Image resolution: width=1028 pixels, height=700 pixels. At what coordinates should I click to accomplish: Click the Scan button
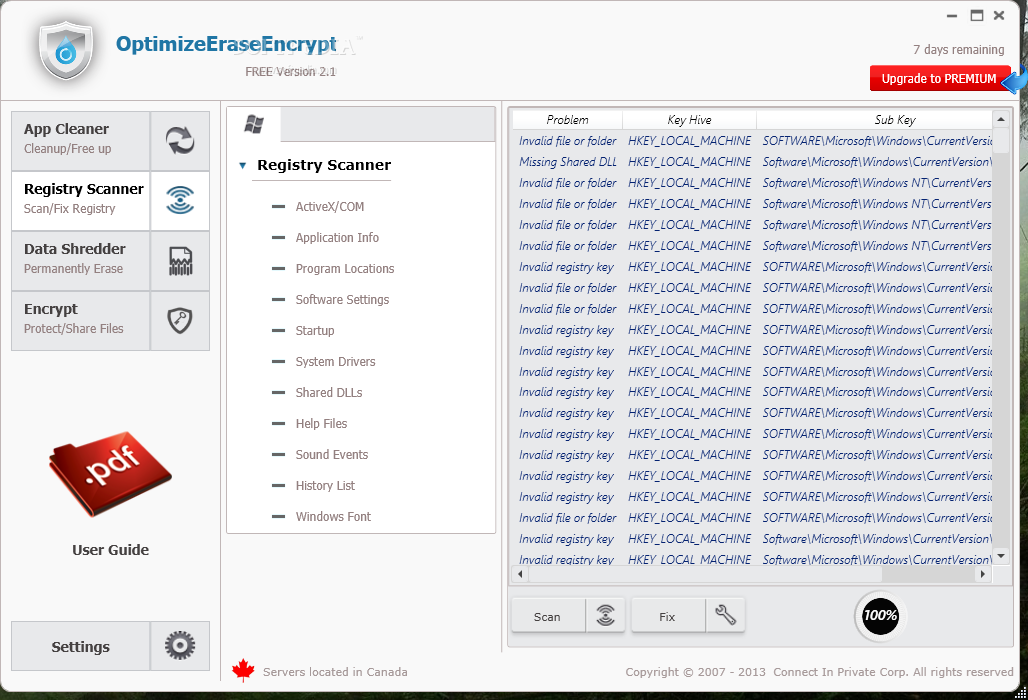(547, 616)
